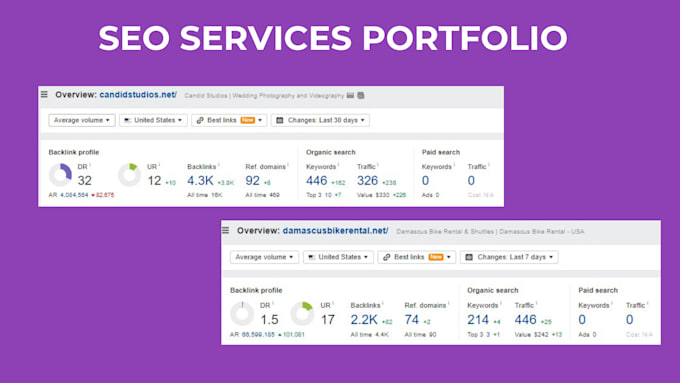Viewport: 680px width, 383px height.
Task: Click paid search Traffic 0 in damascusbikerental panel
Action: coord(630,320)
